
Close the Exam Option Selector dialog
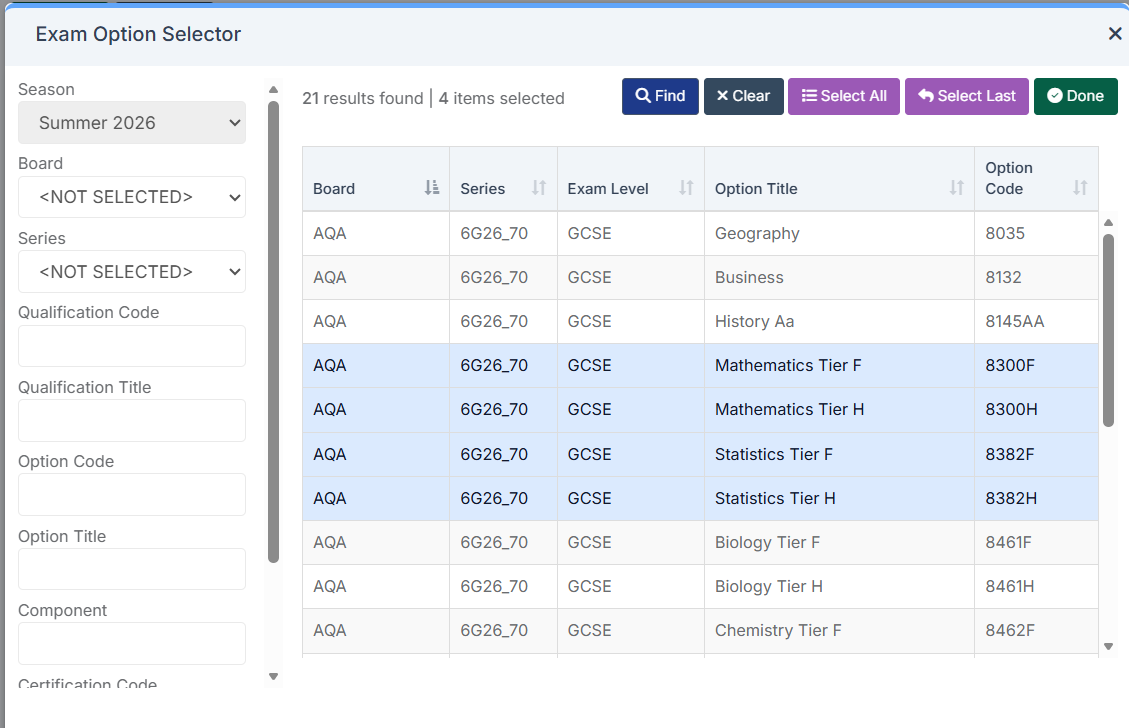click(1115, 34)
